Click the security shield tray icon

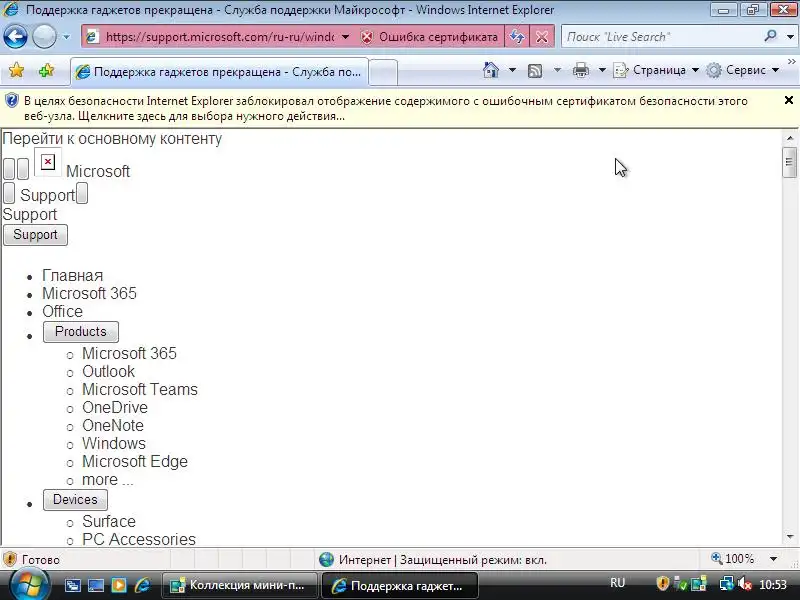(662, 583)
